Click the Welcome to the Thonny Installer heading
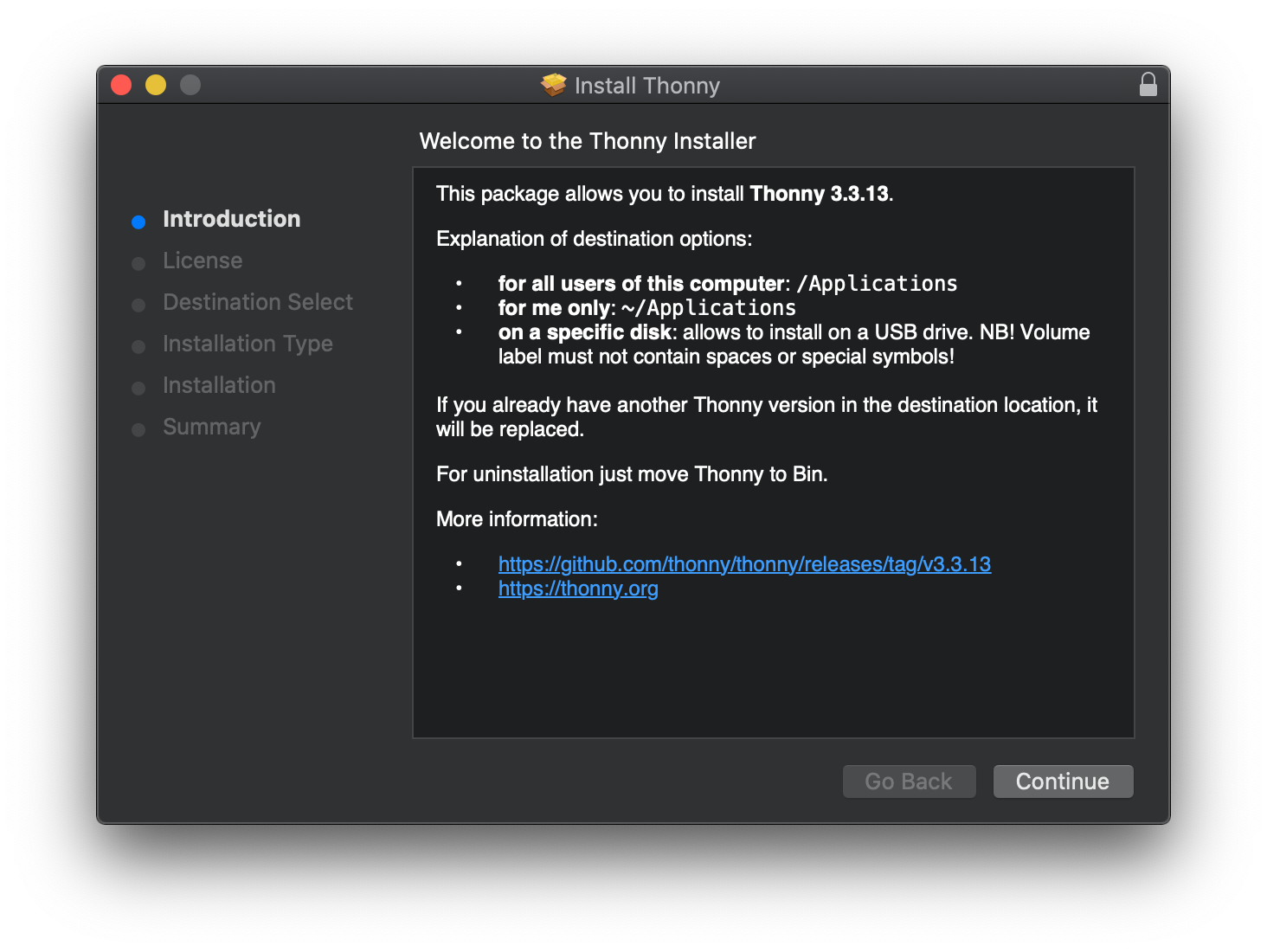The width and height of the screenshot is (1267, 952). (x=588, y=141)
